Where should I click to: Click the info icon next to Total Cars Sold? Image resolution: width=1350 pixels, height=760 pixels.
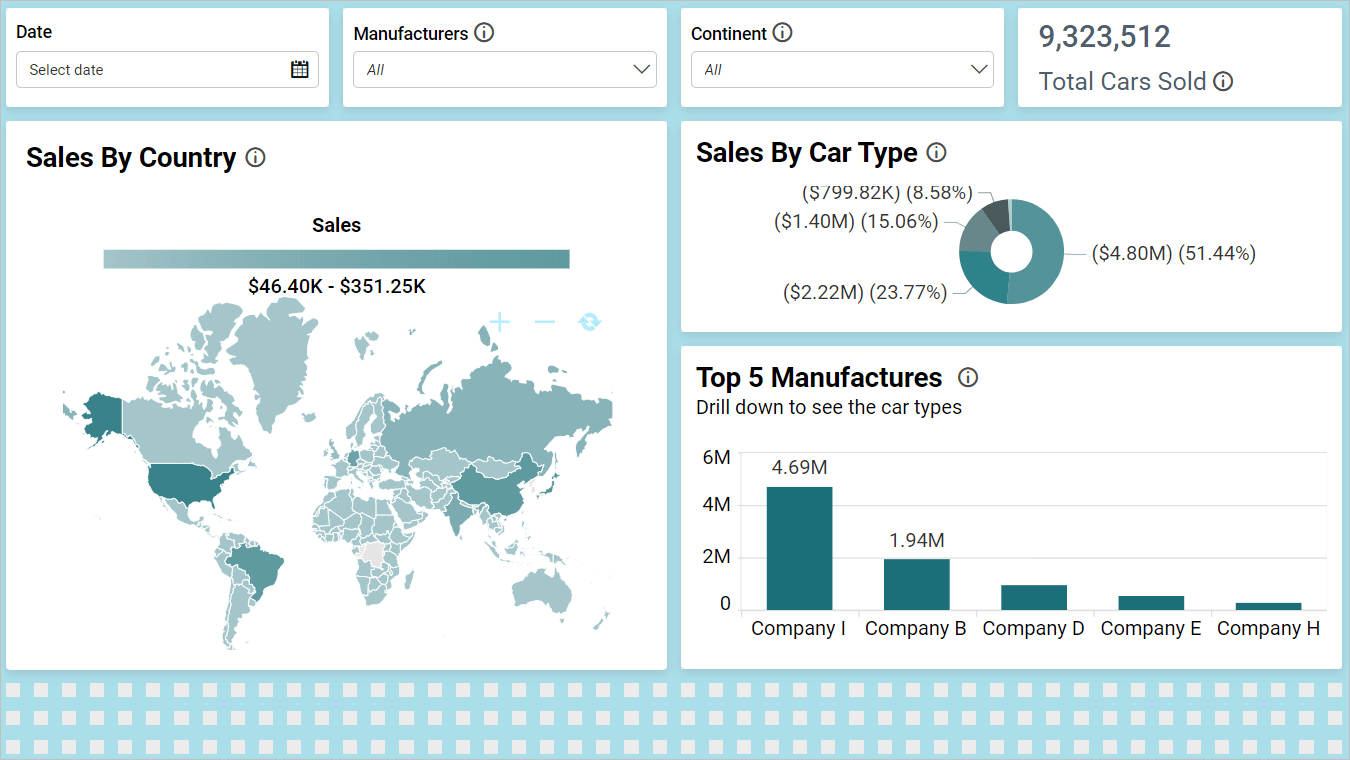click(1223, 82)
